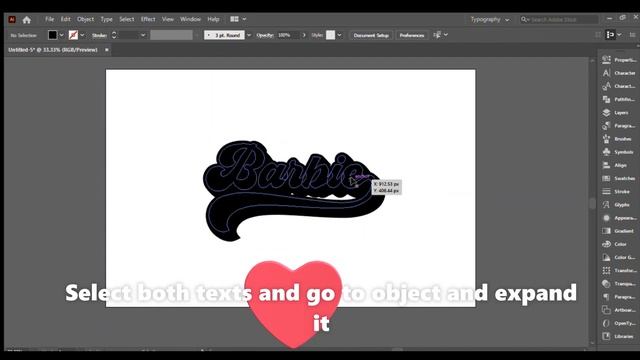Open the Character panel icon
The image size is (640, 360).
pyautogui.click(x=607, y=73)
